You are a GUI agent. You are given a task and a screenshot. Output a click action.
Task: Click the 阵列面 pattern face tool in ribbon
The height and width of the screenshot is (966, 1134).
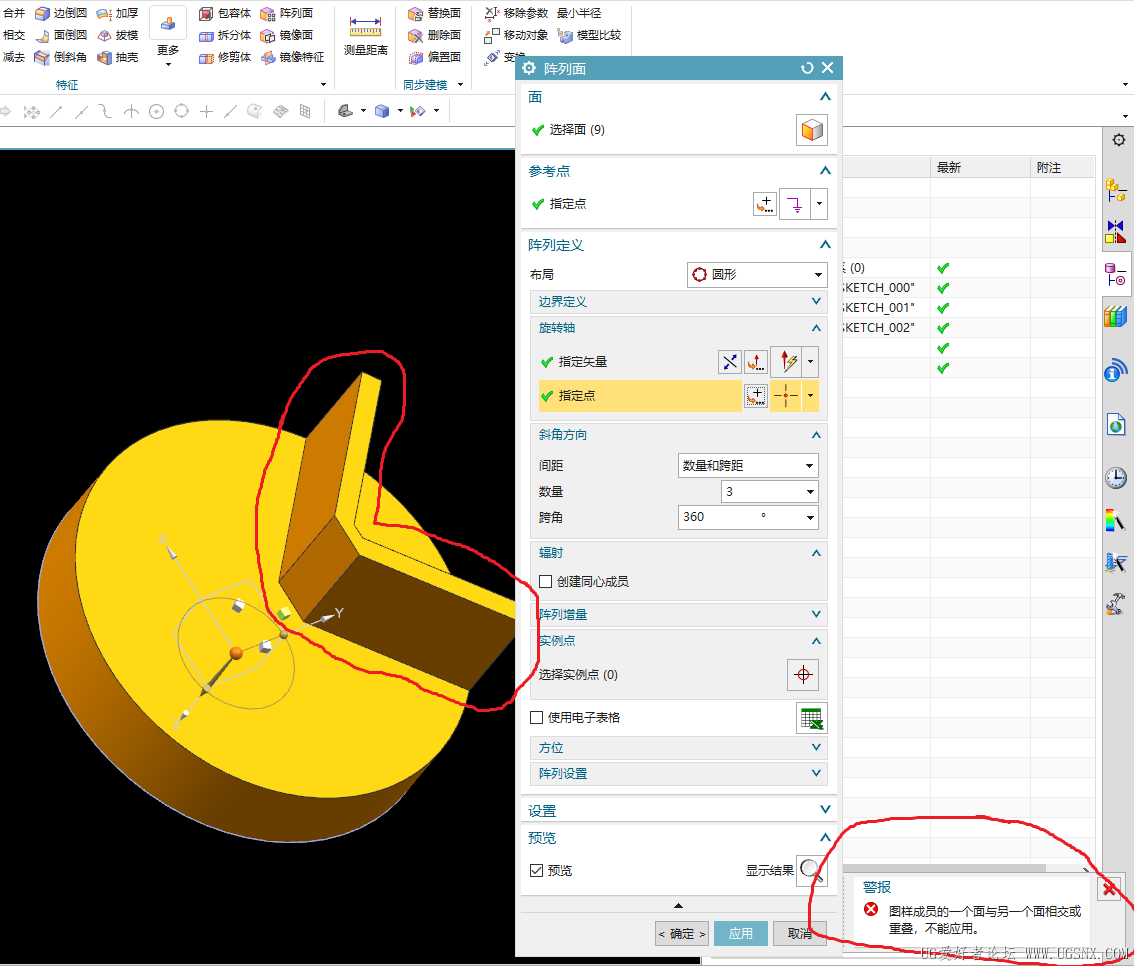click(286, 13)
